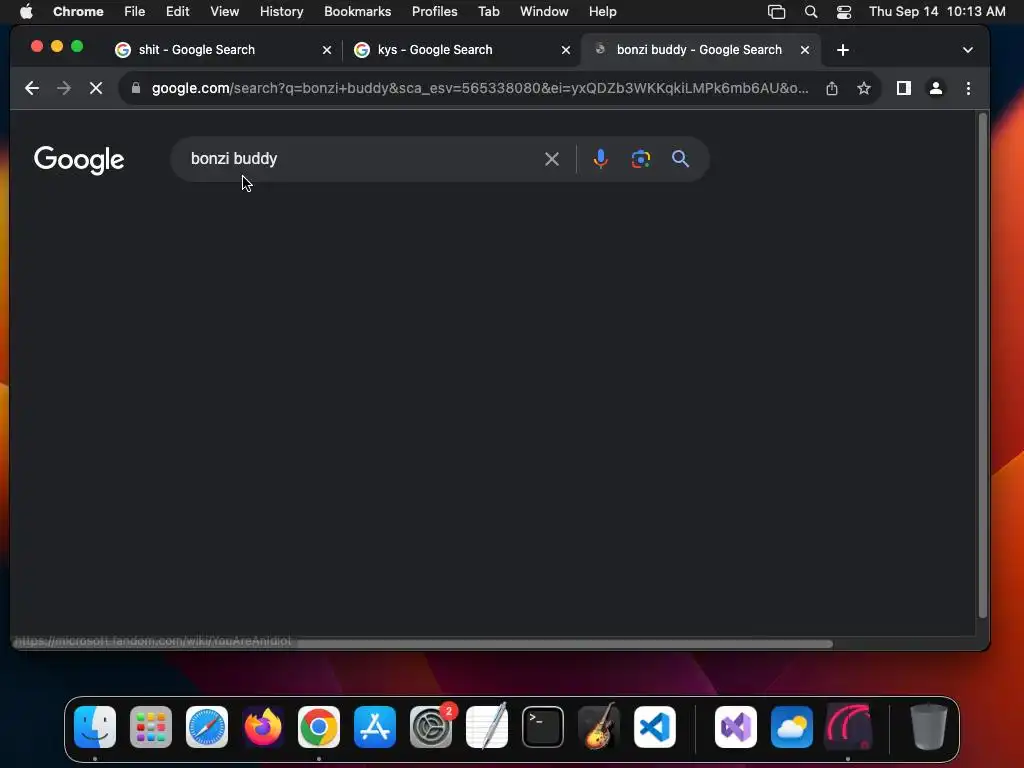Open the Chrome profile button
Viewport: 1024px width, 768px height.
[935, 88]
